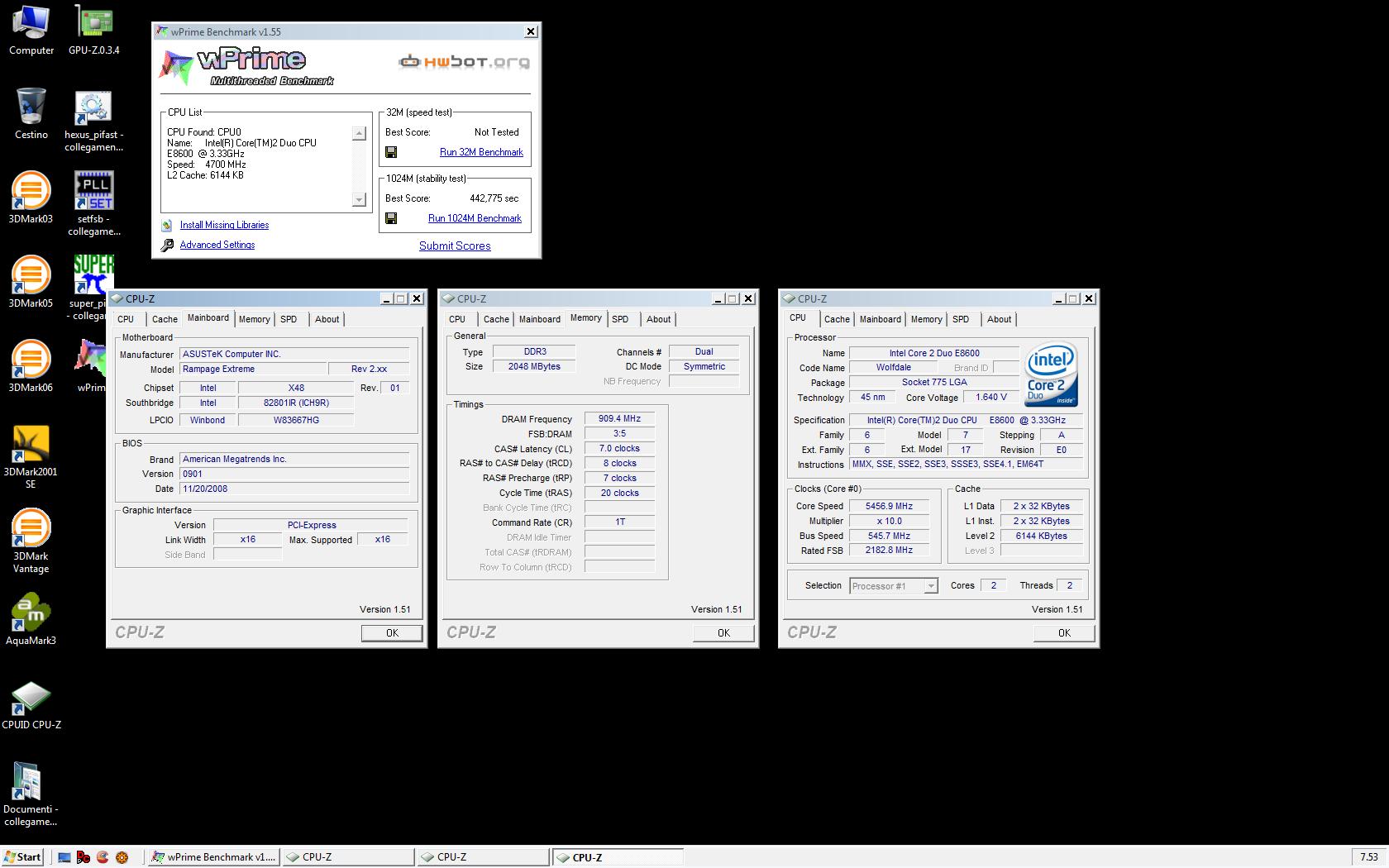Select the 3DMark05 desktop shortcut
The image size is (1389, 868).
(x=31, y=283)
